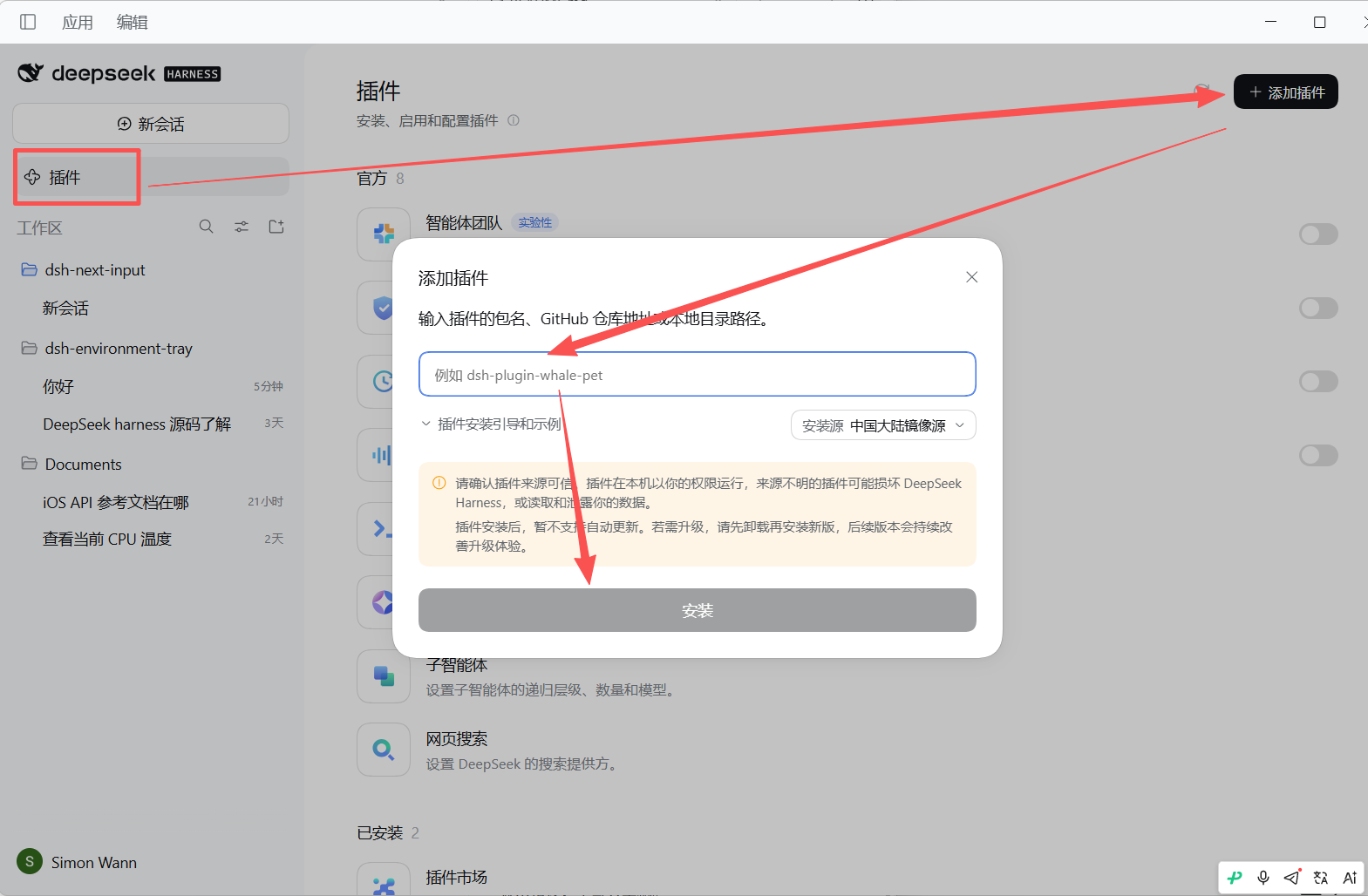Close the 添加插件 dialog
This screenshot has height=896, width=1368.
(x=972, y=277)
